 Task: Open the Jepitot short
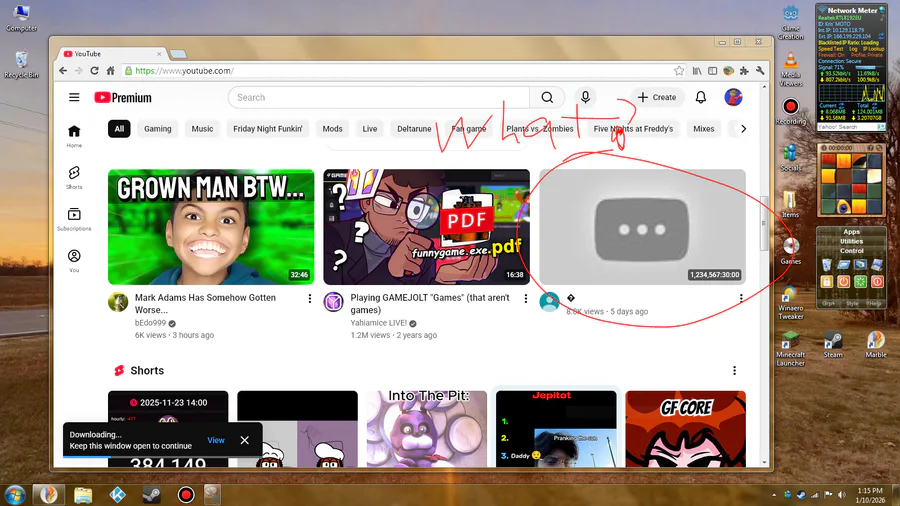coord(556,429)
